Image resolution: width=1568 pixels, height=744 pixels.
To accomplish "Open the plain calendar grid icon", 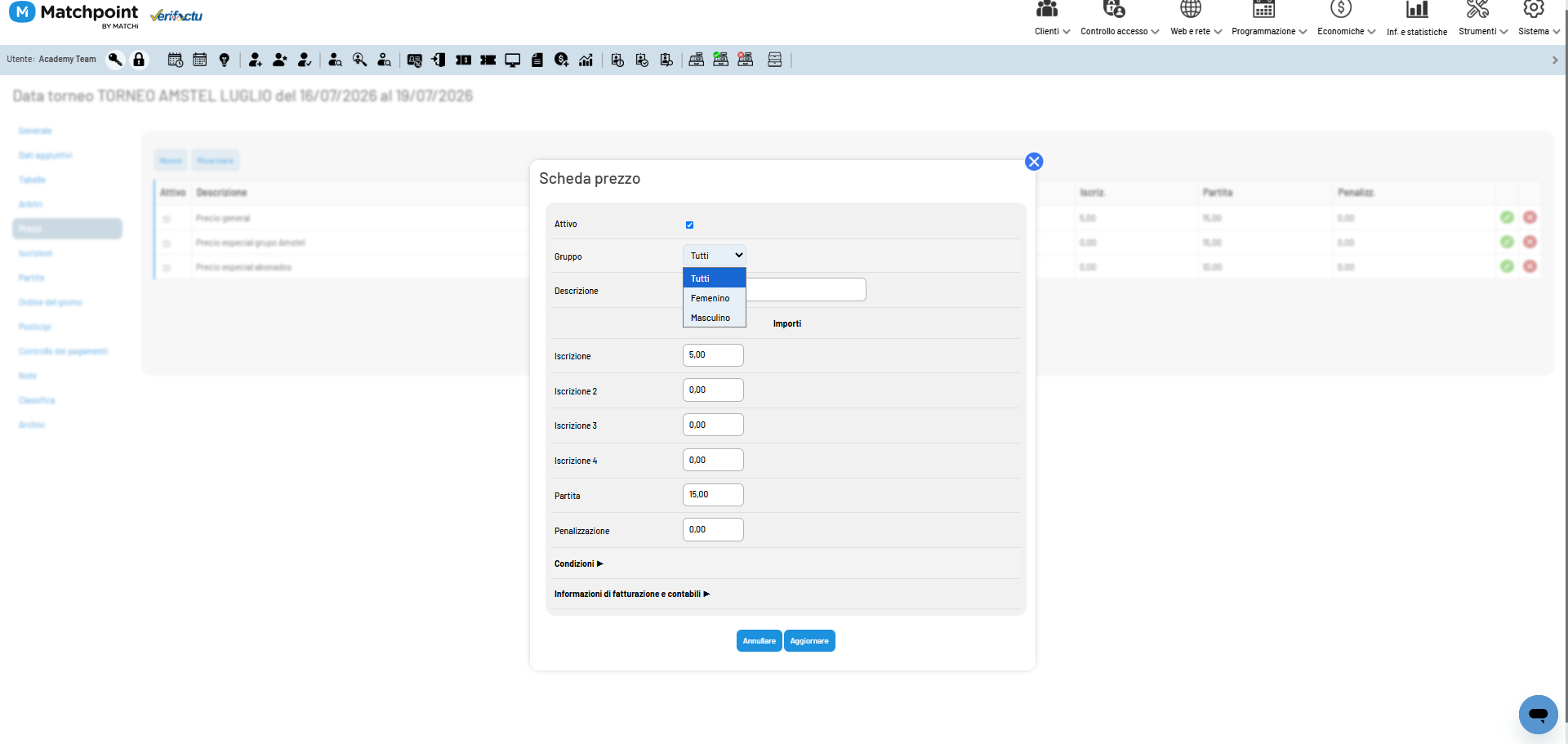I will pyautogui.click(x=200, y=60).
